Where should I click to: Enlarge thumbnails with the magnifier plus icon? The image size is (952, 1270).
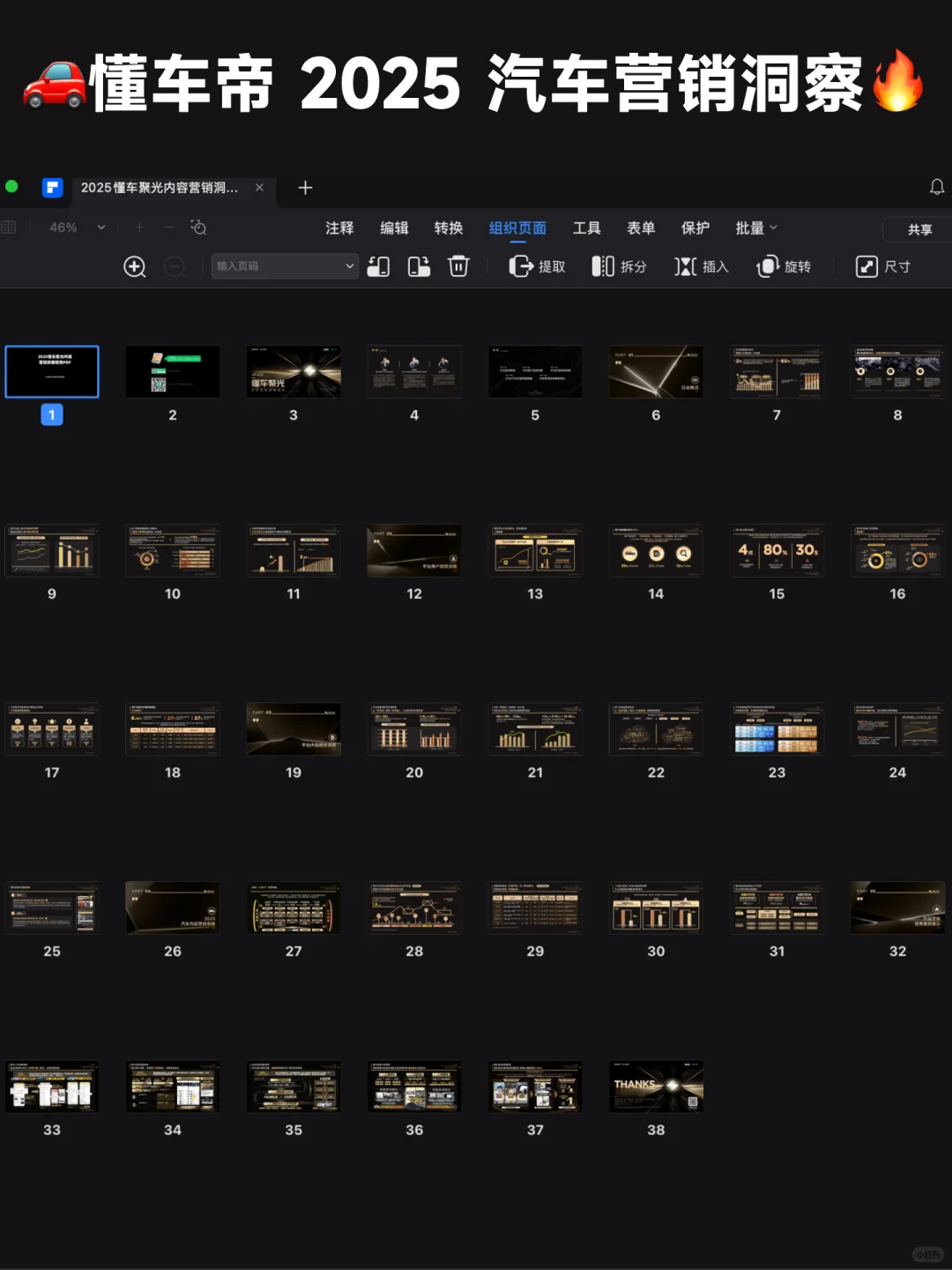point(135,266)
